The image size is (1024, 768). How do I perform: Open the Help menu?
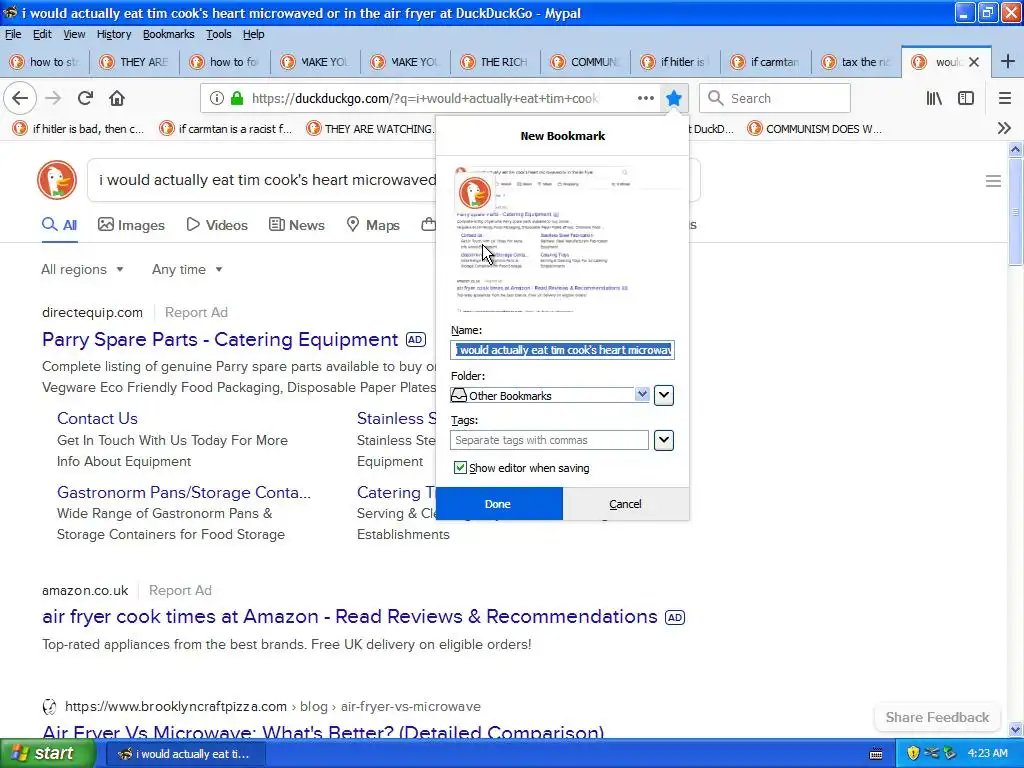pyautogui.click(x=253, y=34)
